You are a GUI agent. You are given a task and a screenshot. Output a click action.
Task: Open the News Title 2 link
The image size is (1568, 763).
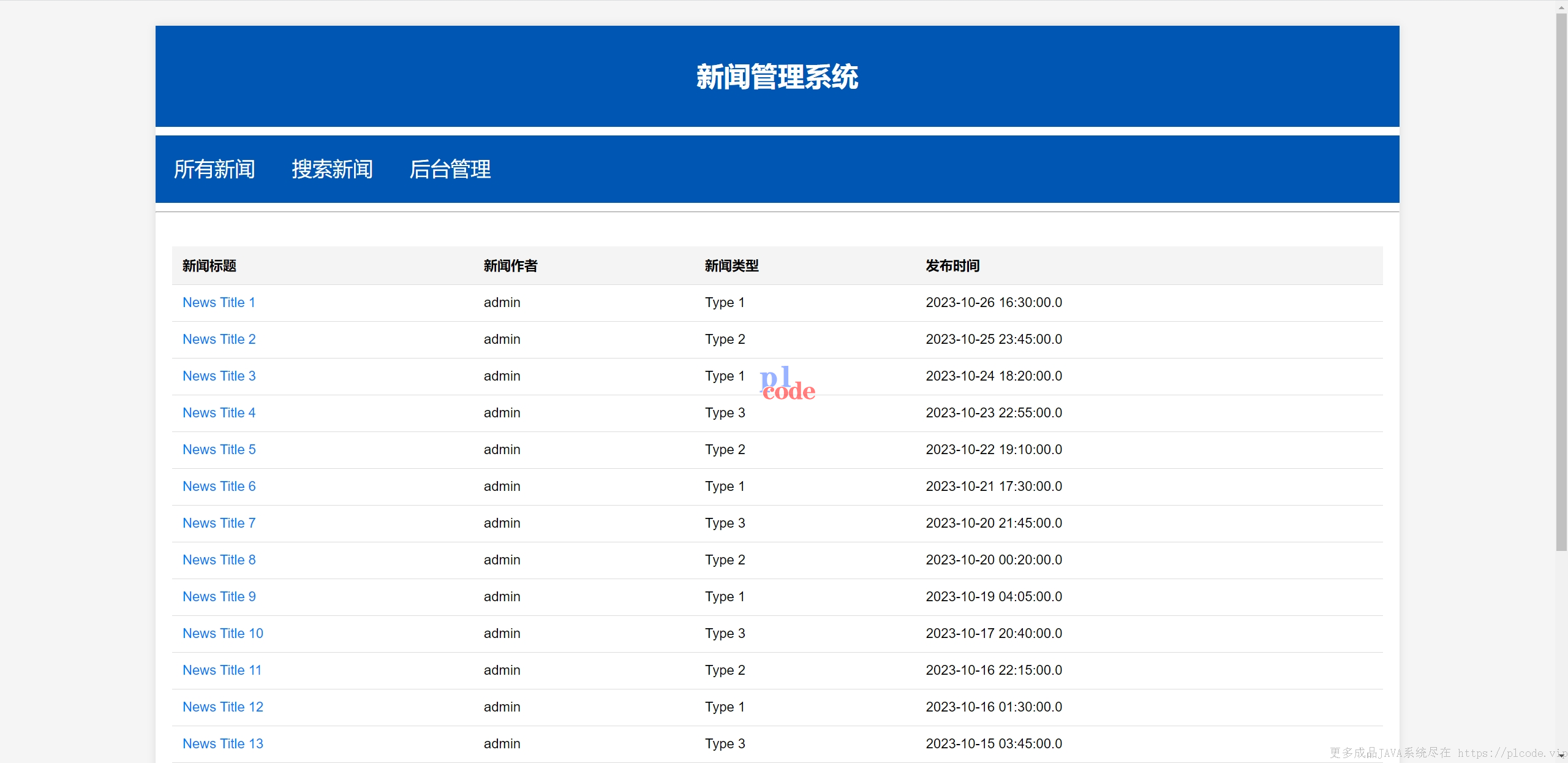click(219, 340)
